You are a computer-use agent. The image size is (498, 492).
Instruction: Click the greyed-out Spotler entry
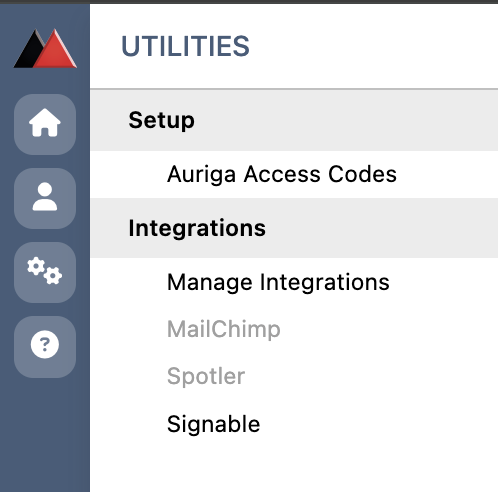206,377
